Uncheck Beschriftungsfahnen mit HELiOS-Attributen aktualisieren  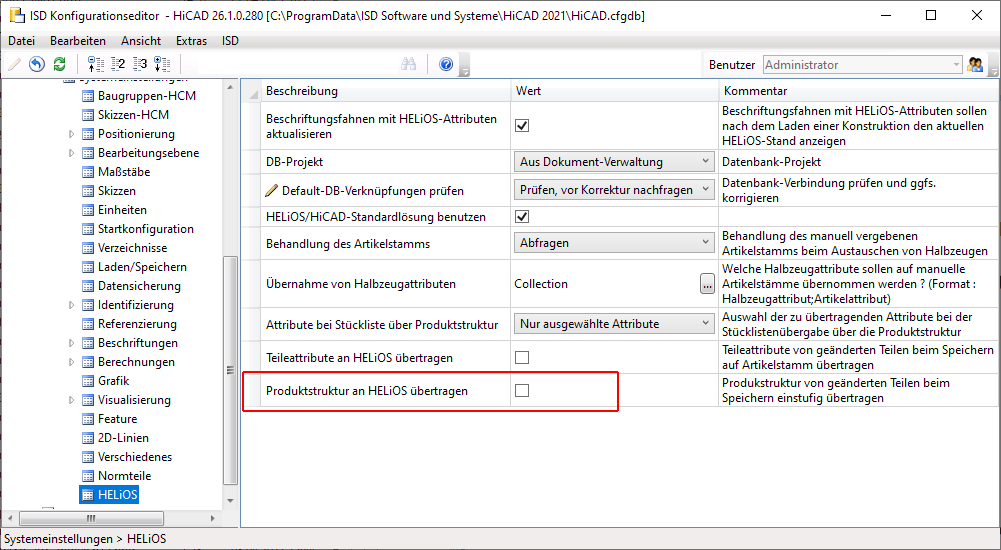pyautogui.click(x=522, y=126)
